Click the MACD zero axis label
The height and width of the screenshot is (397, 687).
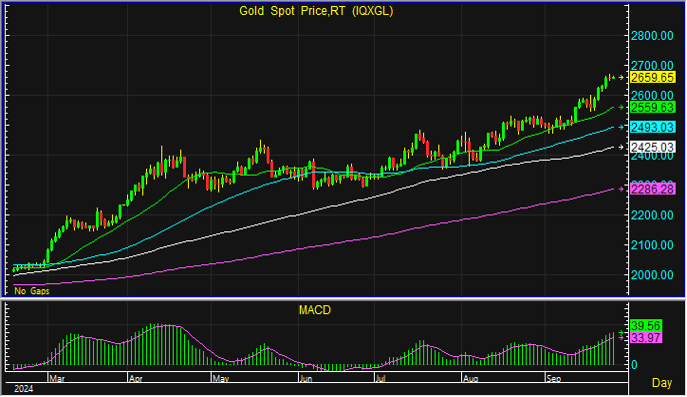634,365
